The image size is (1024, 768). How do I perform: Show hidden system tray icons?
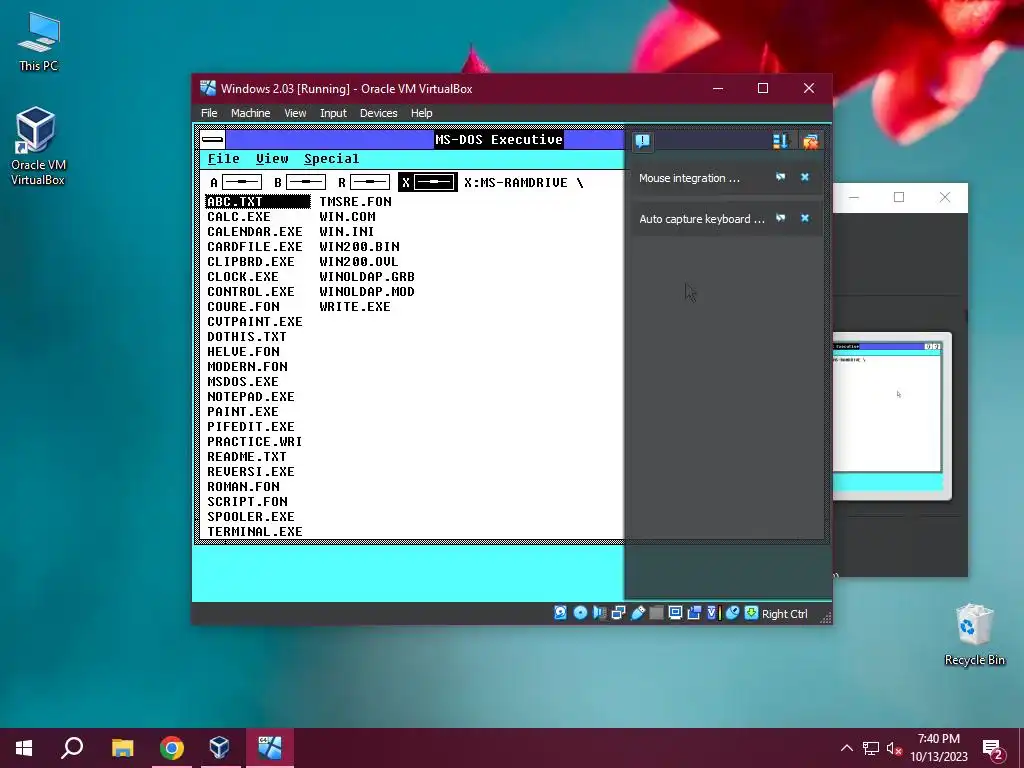[x=846, y=748]
